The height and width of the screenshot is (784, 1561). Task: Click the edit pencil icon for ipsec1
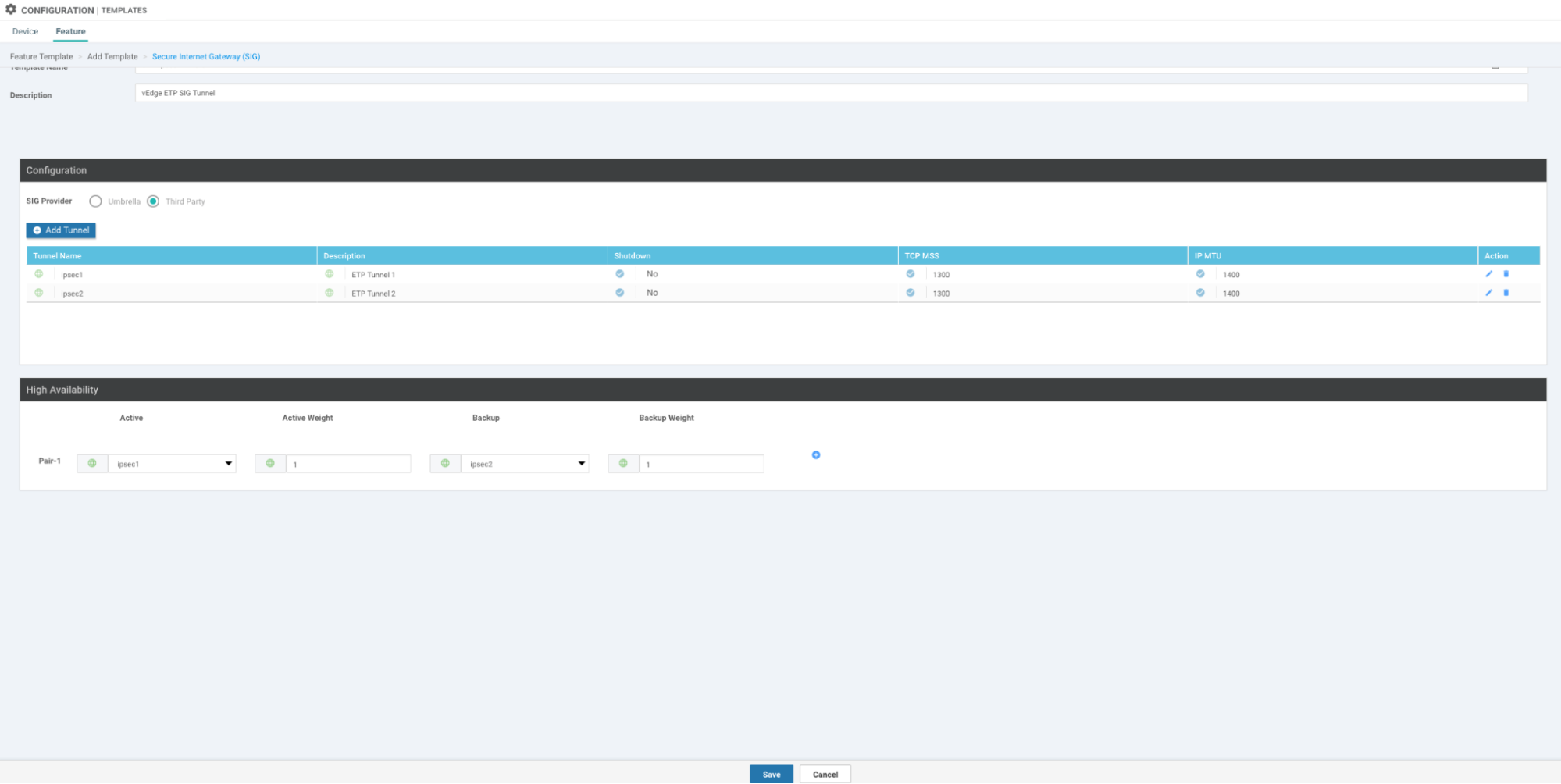click(x=1488, y=274)
